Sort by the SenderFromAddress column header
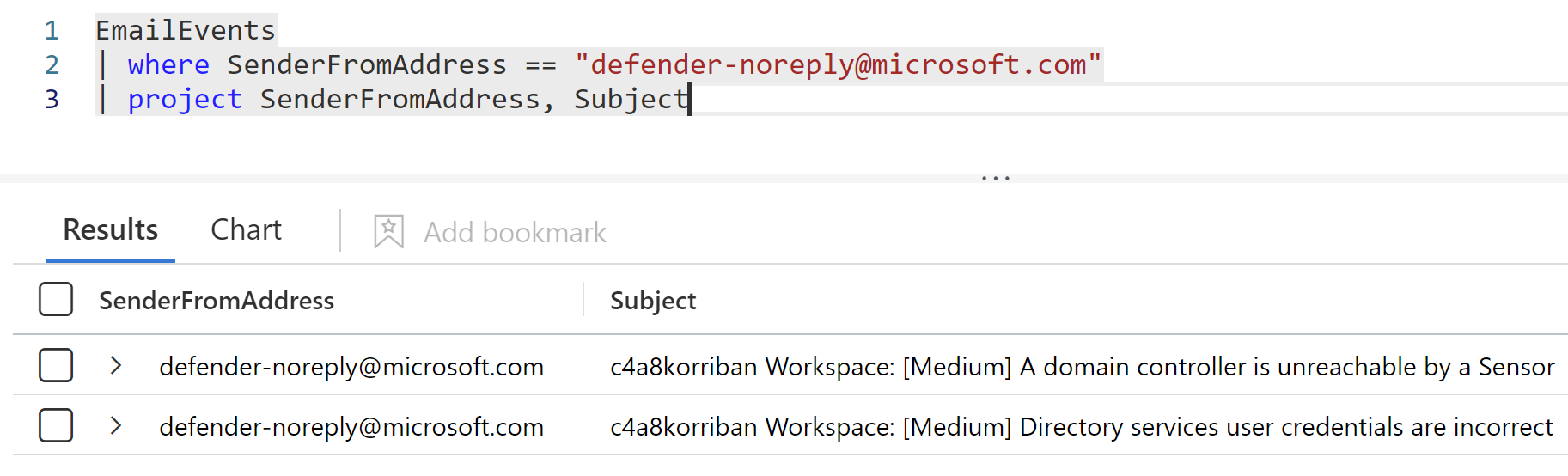1568x476 pixels. (x=217, y=301)
